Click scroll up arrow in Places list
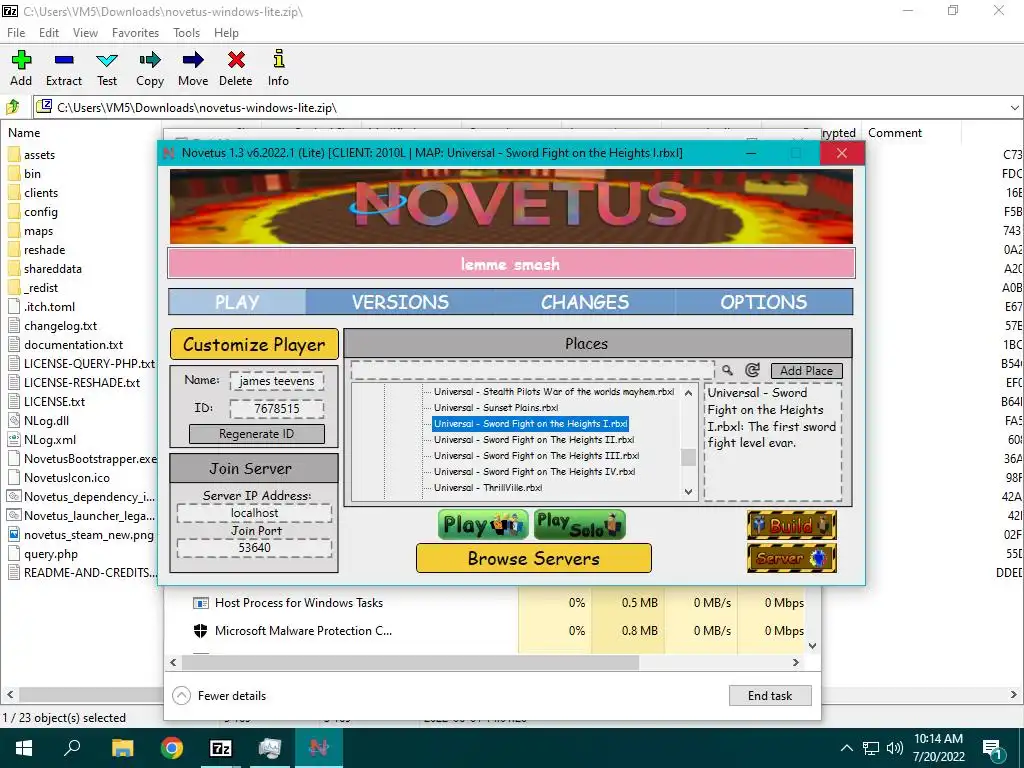 (688, 393)
